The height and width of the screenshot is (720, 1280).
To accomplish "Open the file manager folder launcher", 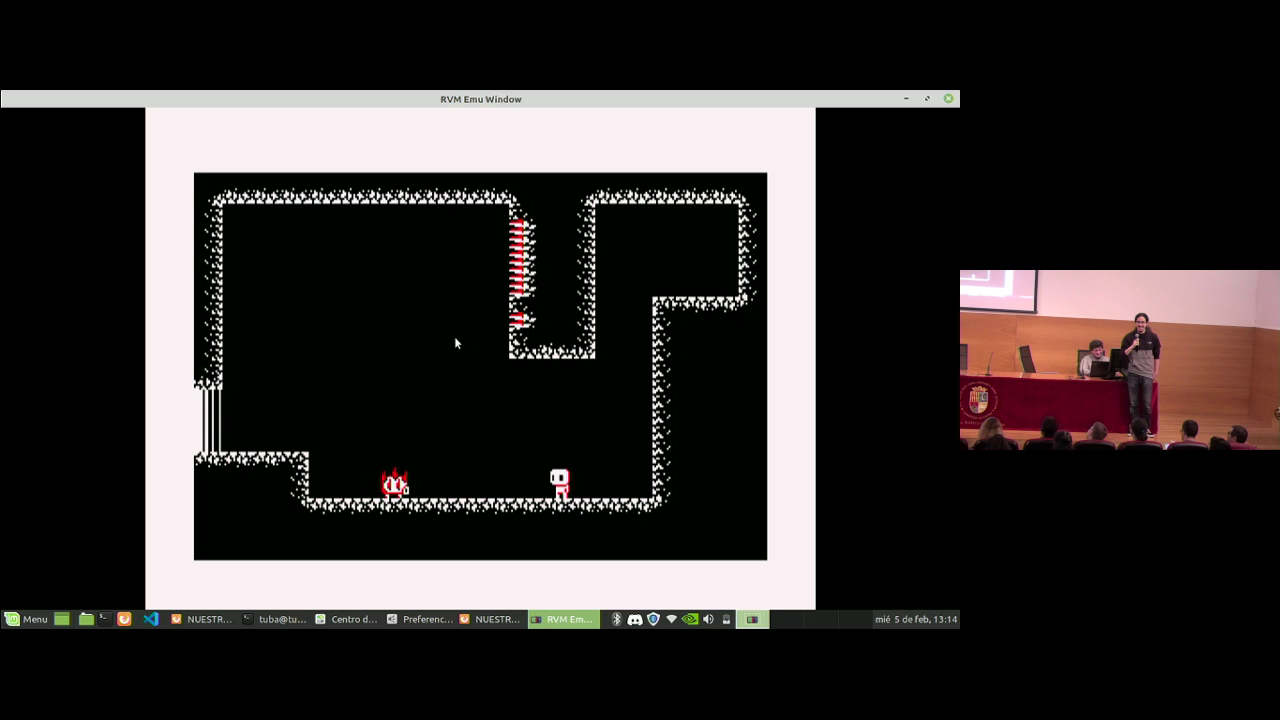I will (86, 619).
